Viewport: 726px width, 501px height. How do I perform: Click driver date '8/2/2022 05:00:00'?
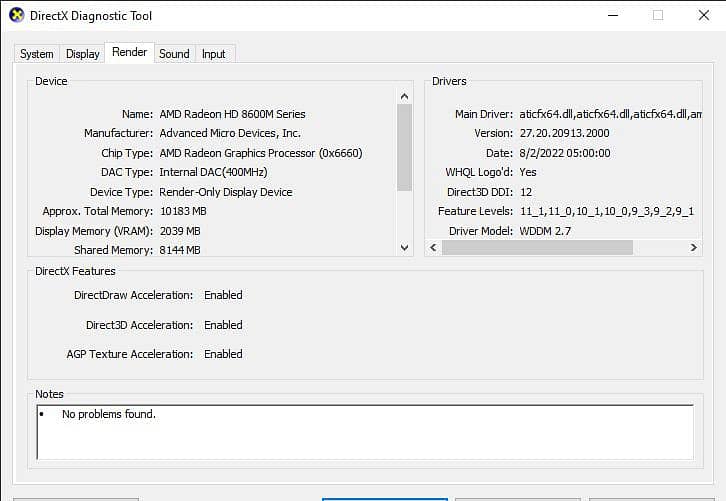pos(565,153)
